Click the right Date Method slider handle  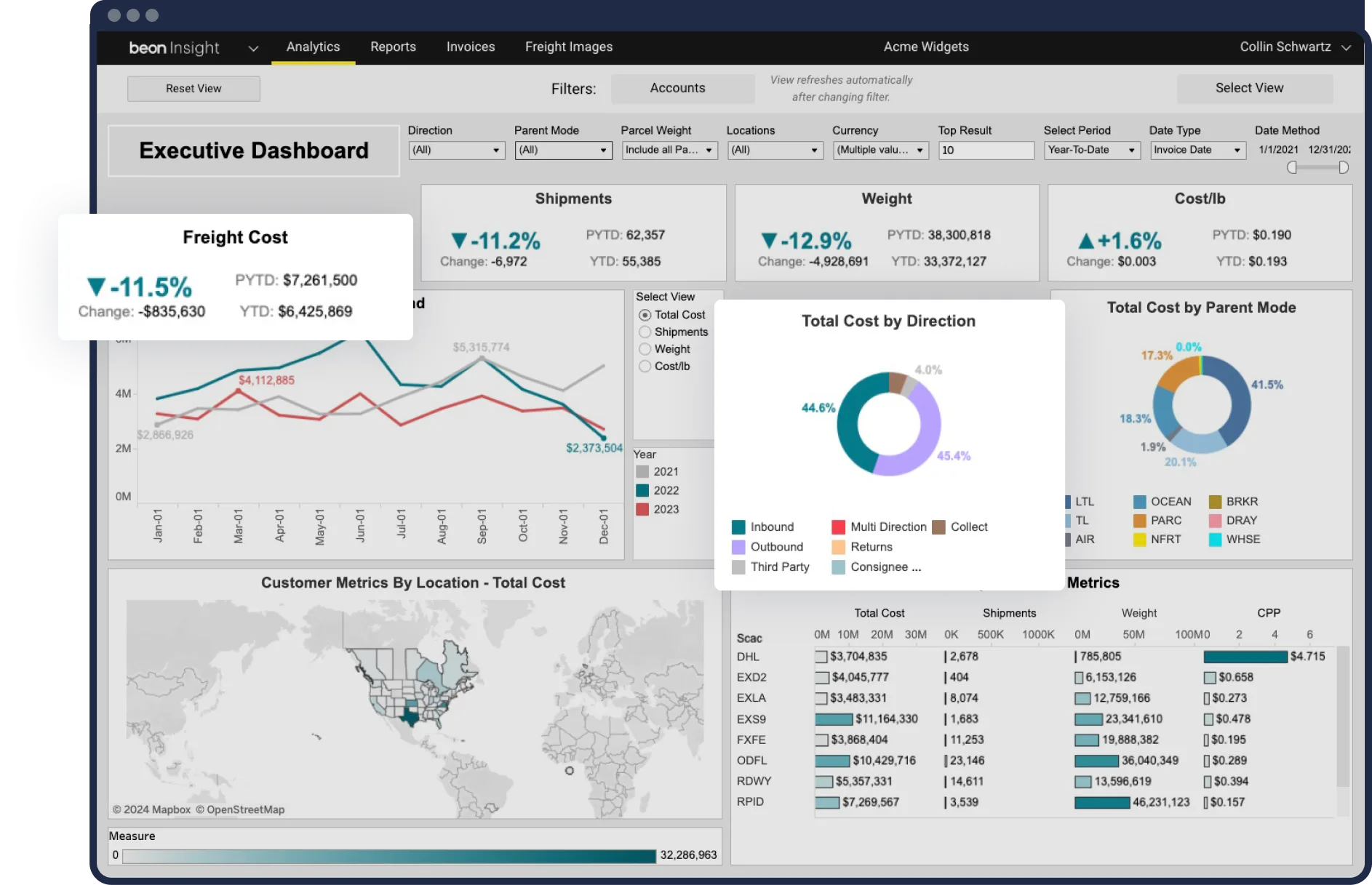point(1343,168)
